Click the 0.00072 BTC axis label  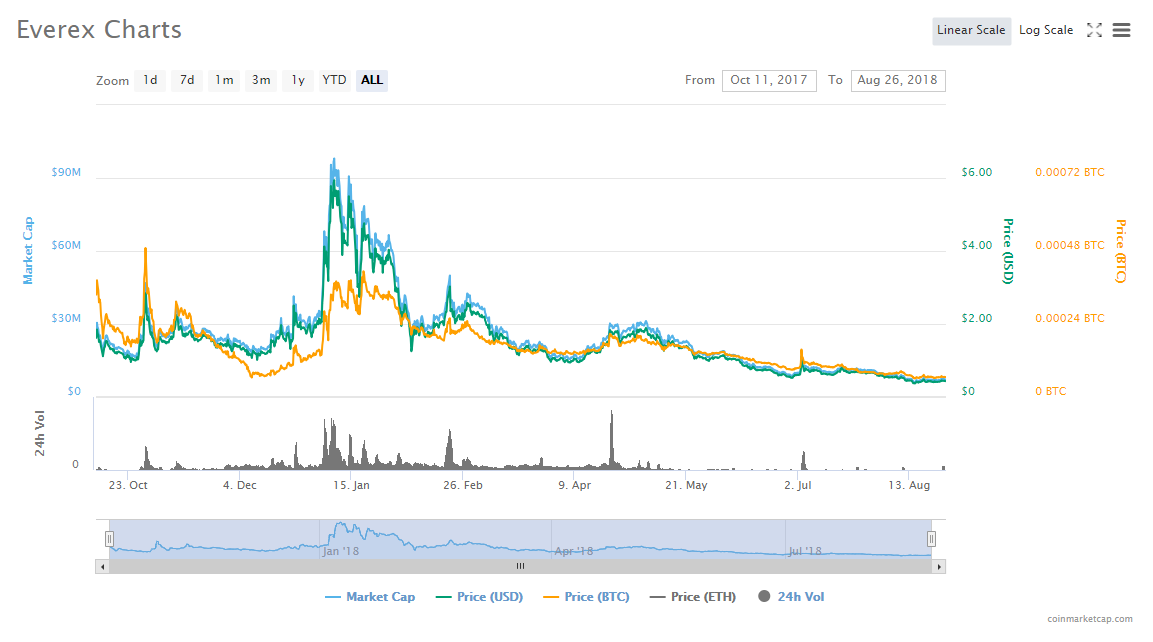tap(1070, 172)
